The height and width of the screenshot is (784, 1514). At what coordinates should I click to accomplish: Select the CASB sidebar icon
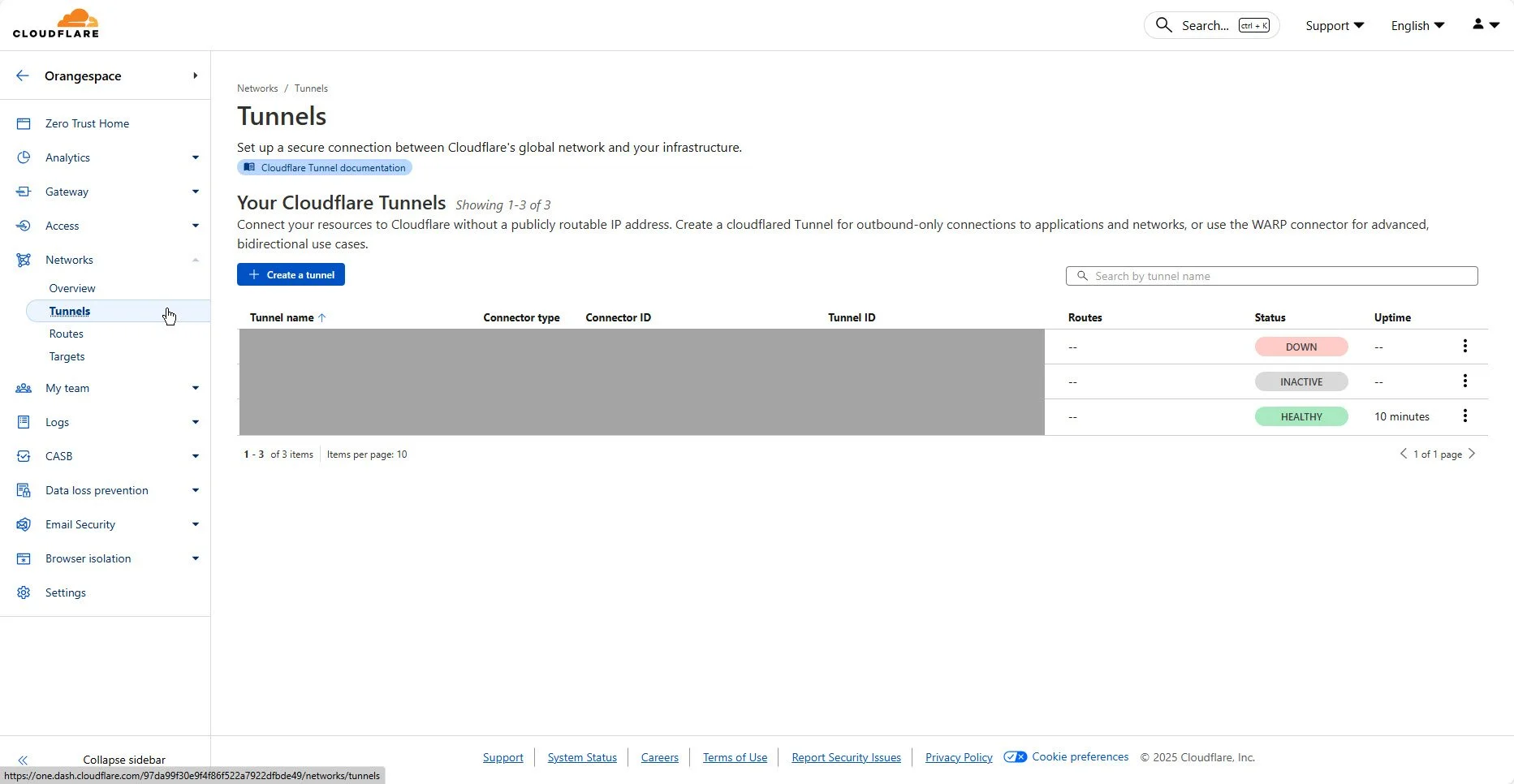tap(24, 456)
